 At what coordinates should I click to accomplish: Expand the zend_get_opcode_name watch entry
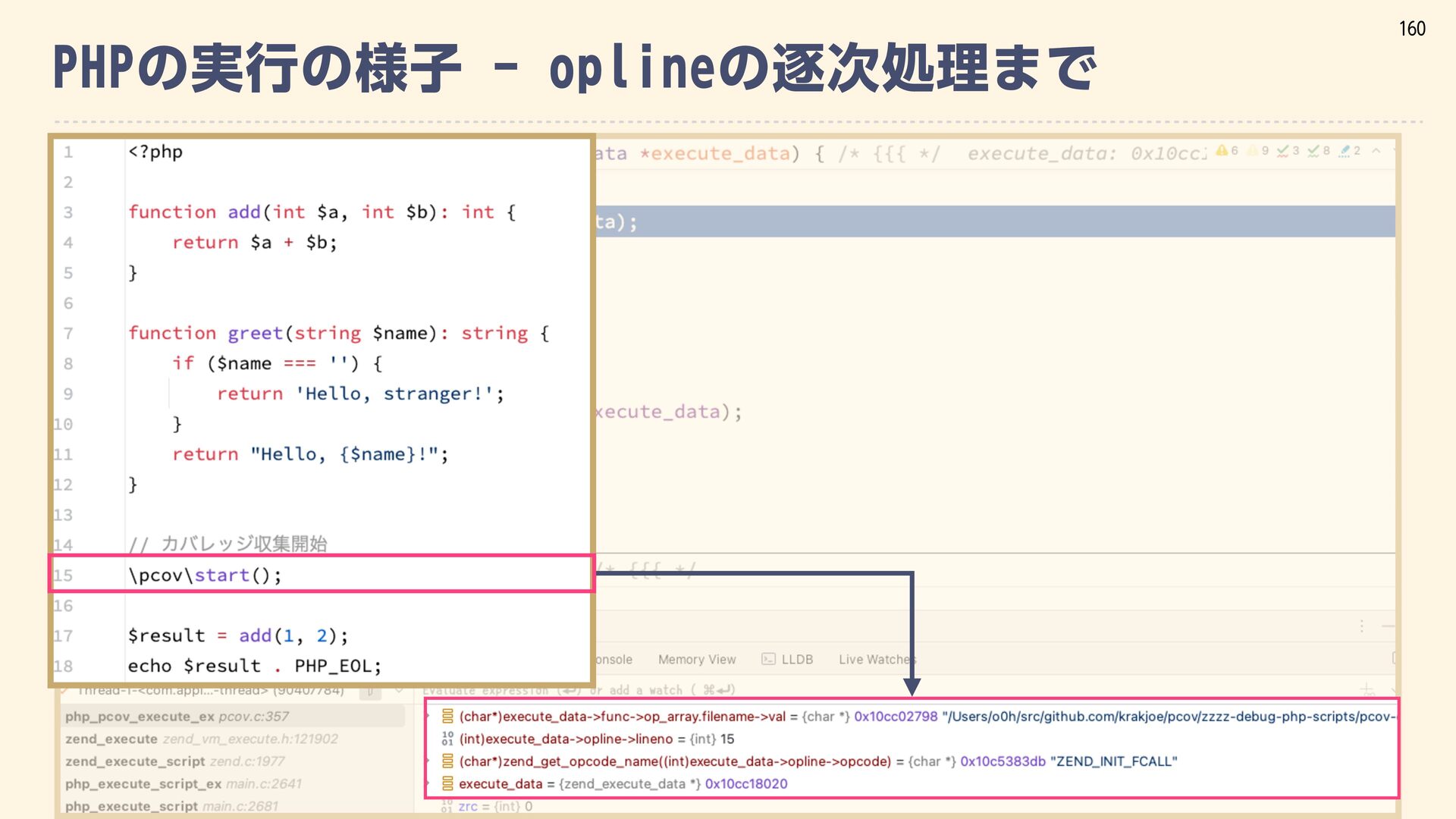click(x=428, y=761)
